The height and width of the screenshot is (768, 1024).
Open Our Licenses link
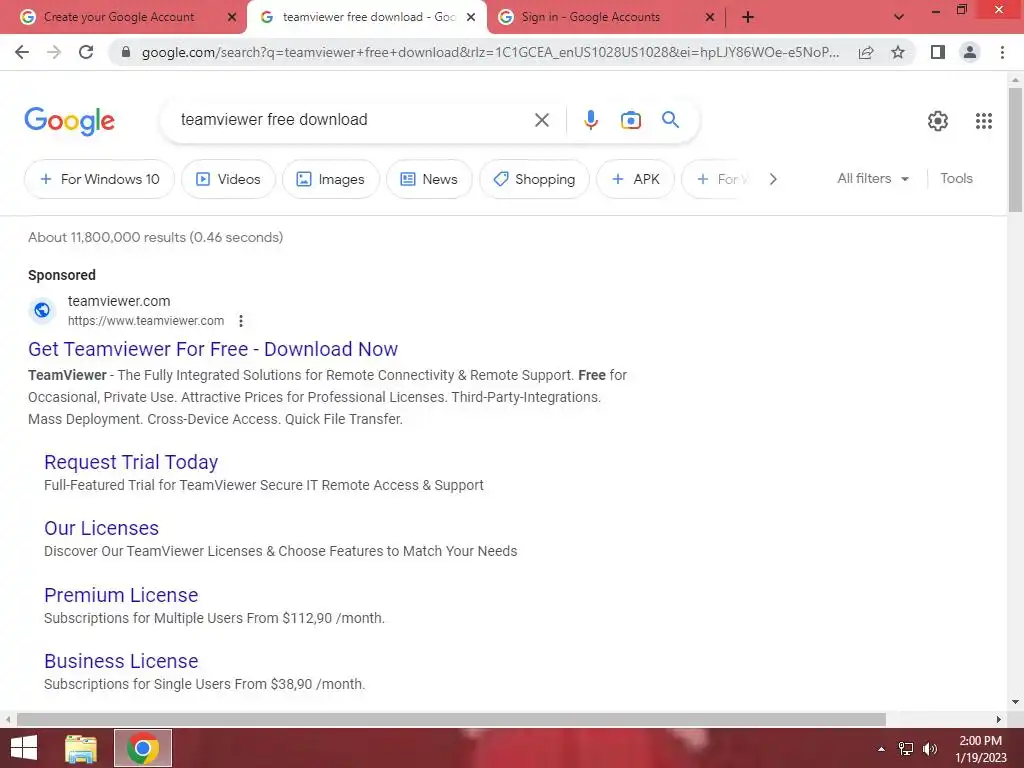(x=101, y=528)
